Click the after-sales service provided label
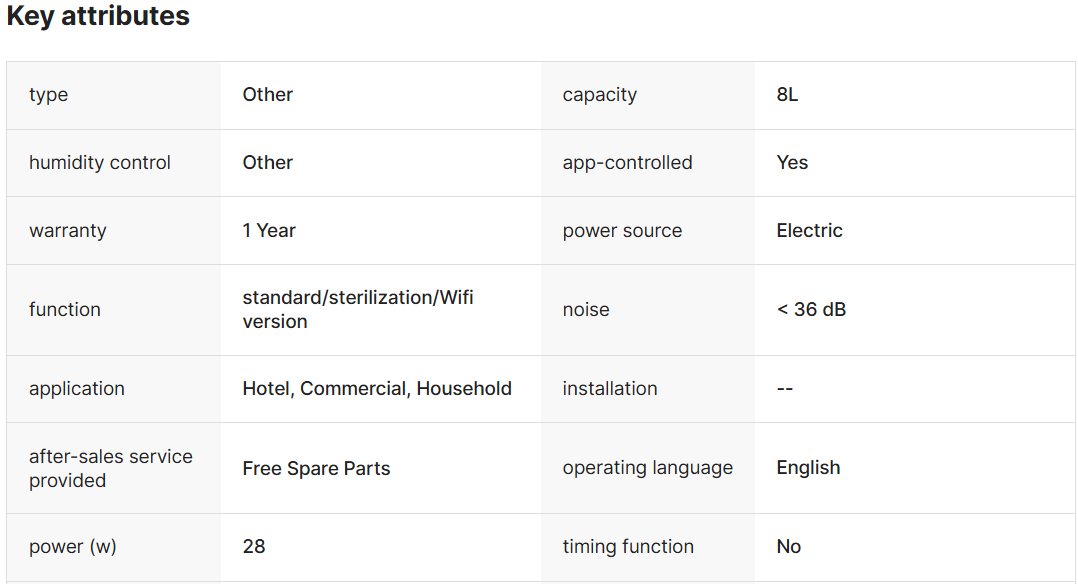 click(111, 468)
